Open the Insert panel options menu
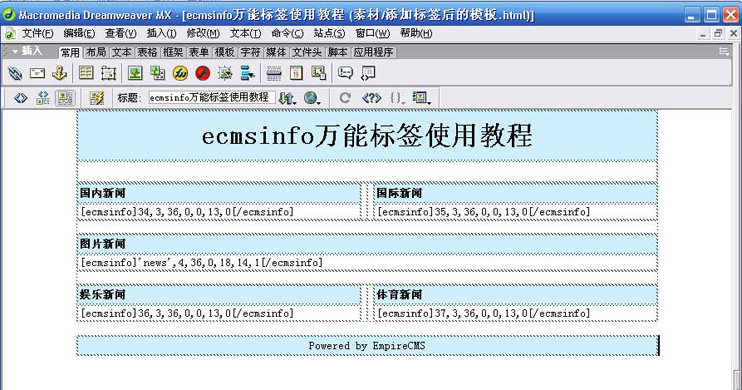 pos(724,51)
